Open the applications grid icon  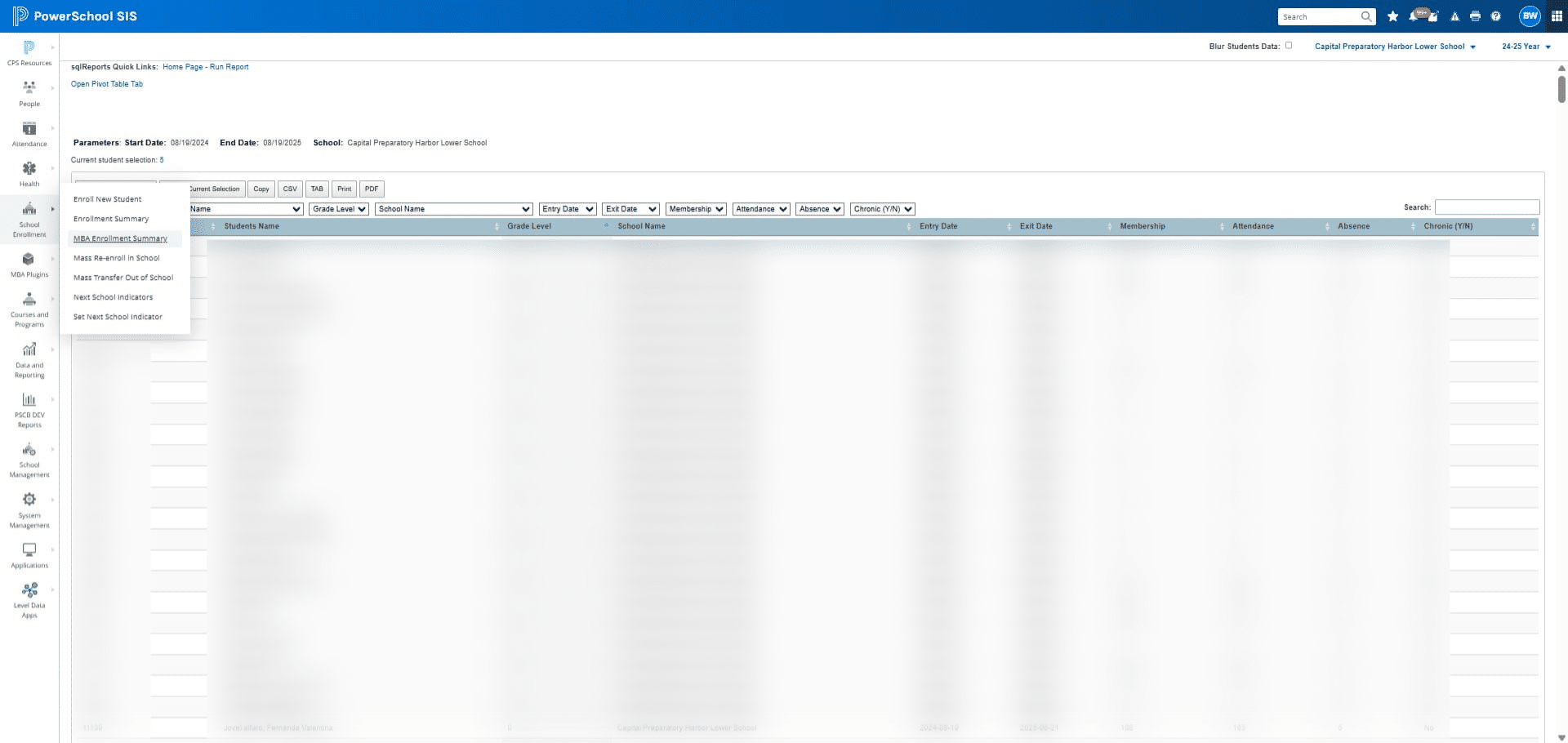tap(1557, 16)
